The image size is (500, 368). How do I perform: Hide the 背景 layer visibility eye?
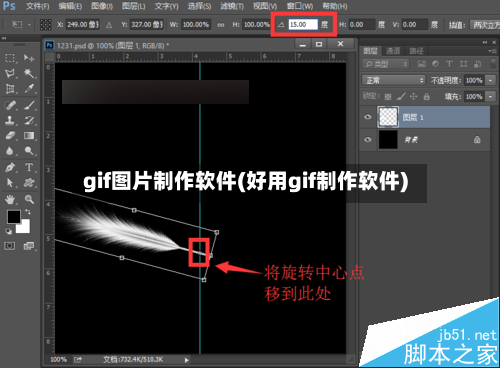(368, 139)
